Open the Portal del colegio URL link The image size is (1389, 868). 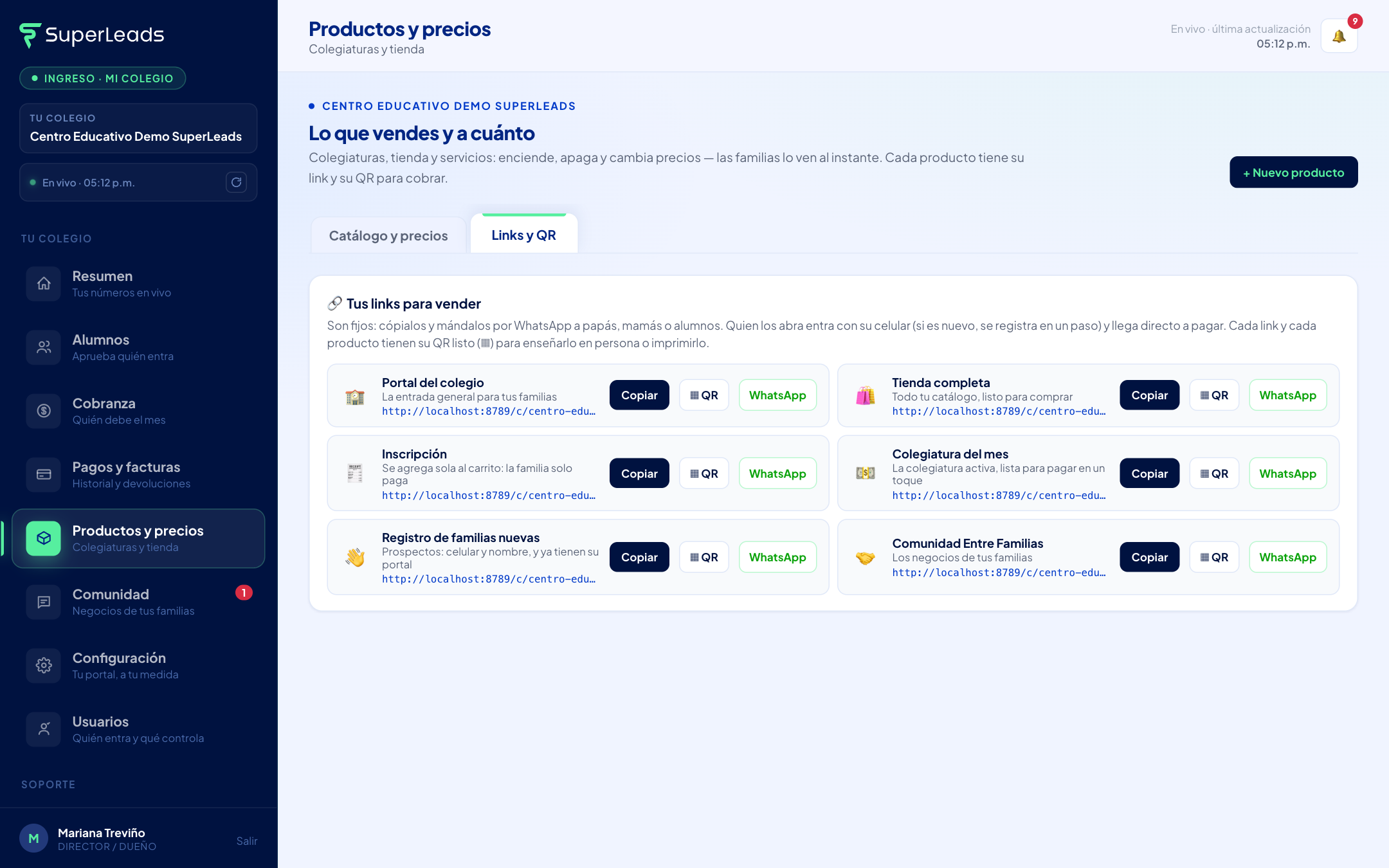tap(489, 411)
